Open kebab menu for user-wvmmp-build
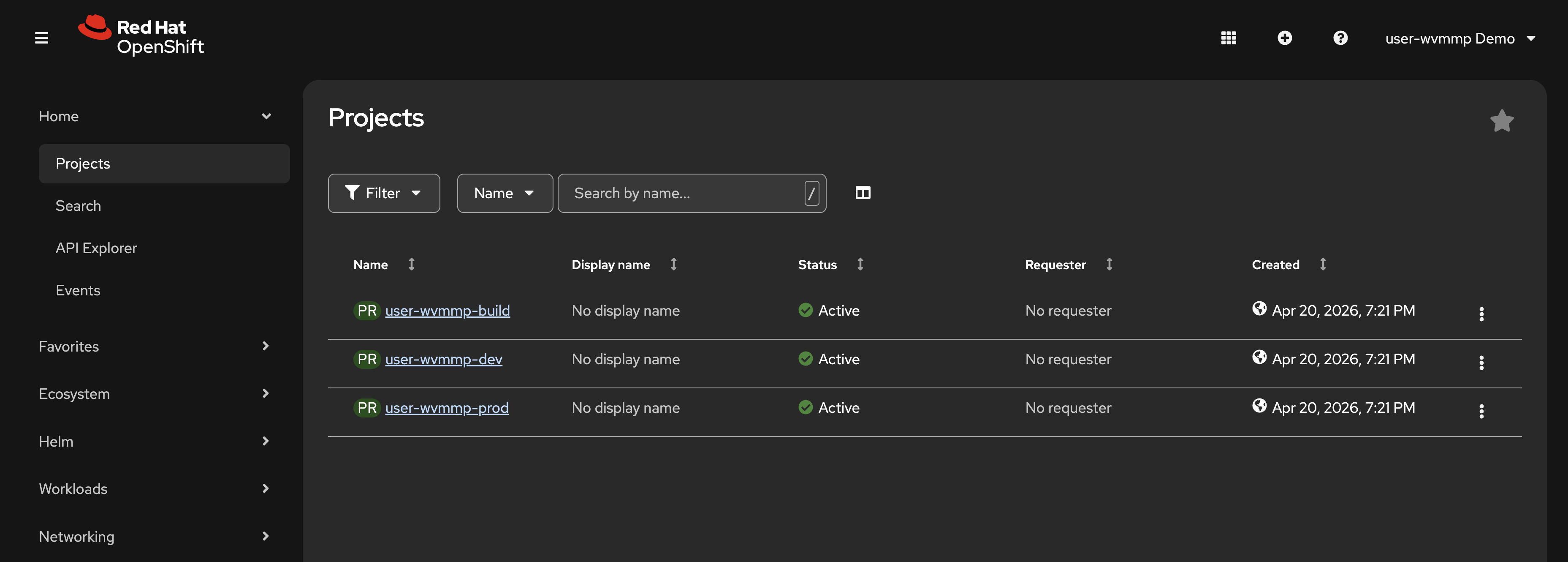Screen dimensions: 1568x562 click(1481, 314)
